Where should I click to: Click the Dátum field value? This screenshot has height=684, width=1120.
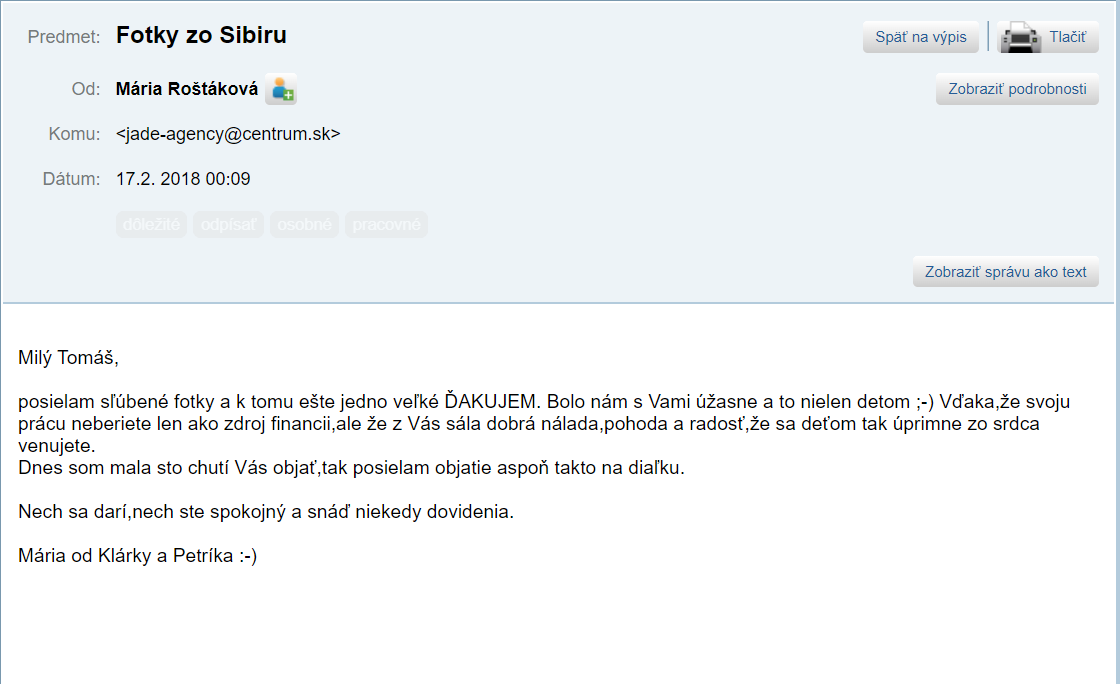[184, 179]
